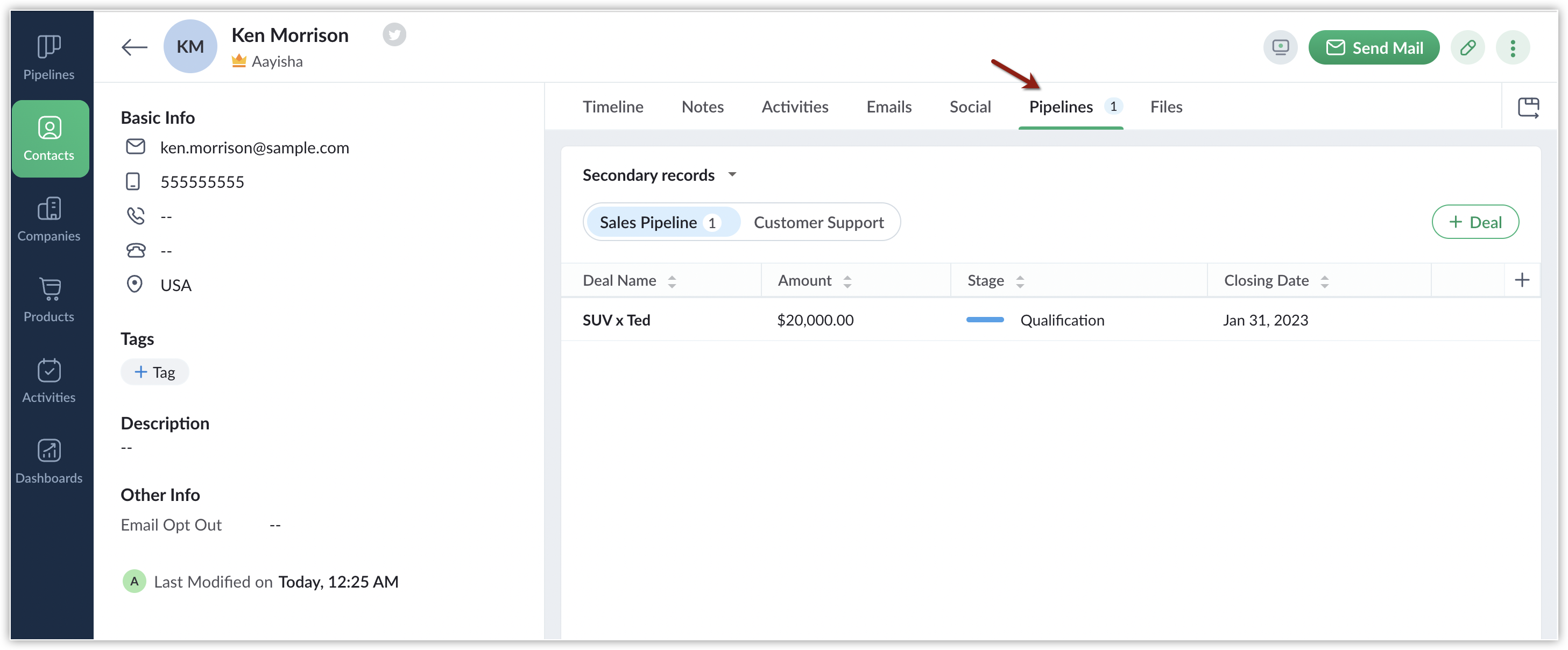Click the Description empty value
Viewport: 1568px width, 650px height.
click(126, 448)
